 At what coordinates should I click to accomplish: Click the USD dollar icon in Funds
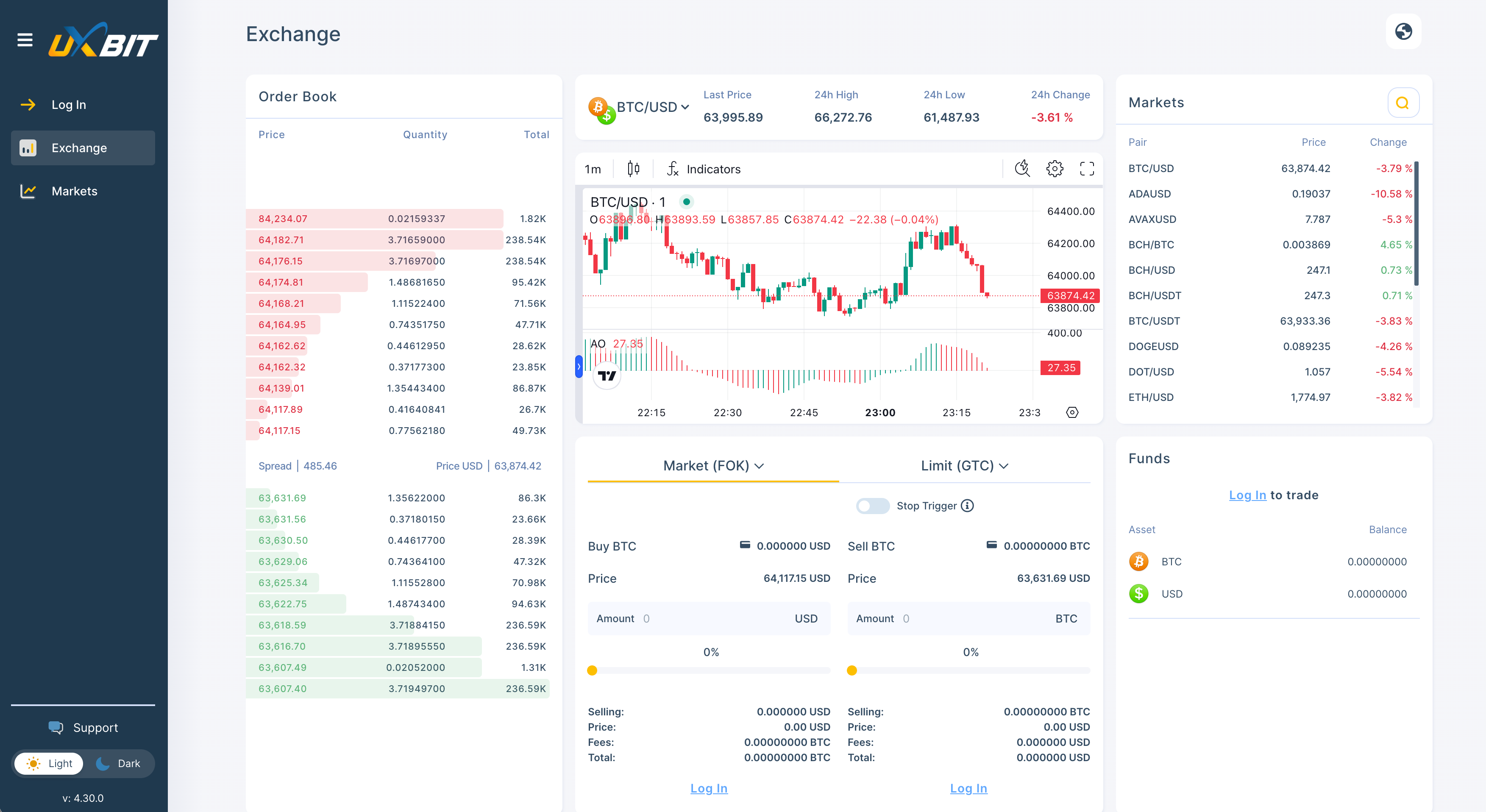[x=1138, y=593]
